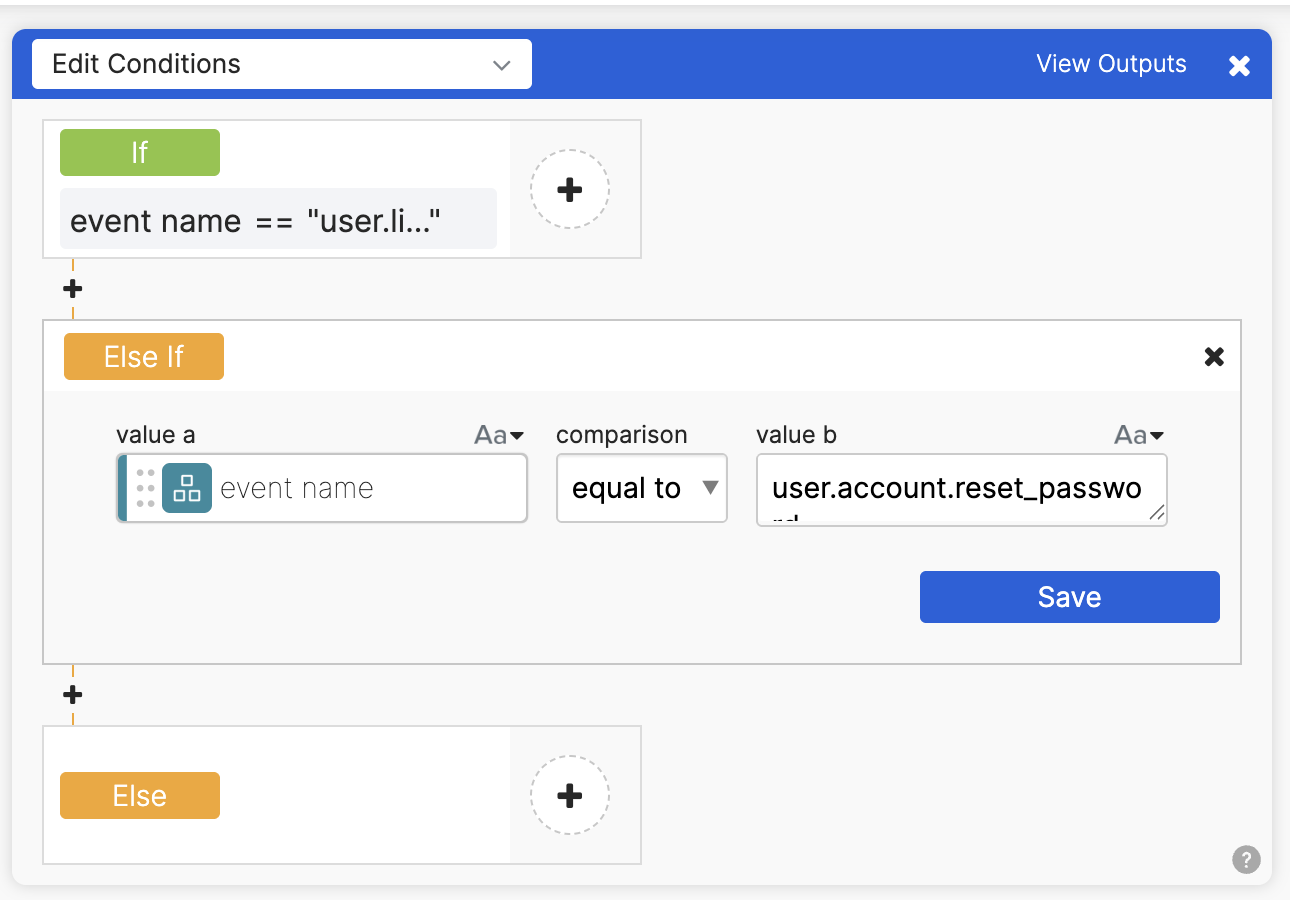Open value a type selector Aa

[498, 435]
